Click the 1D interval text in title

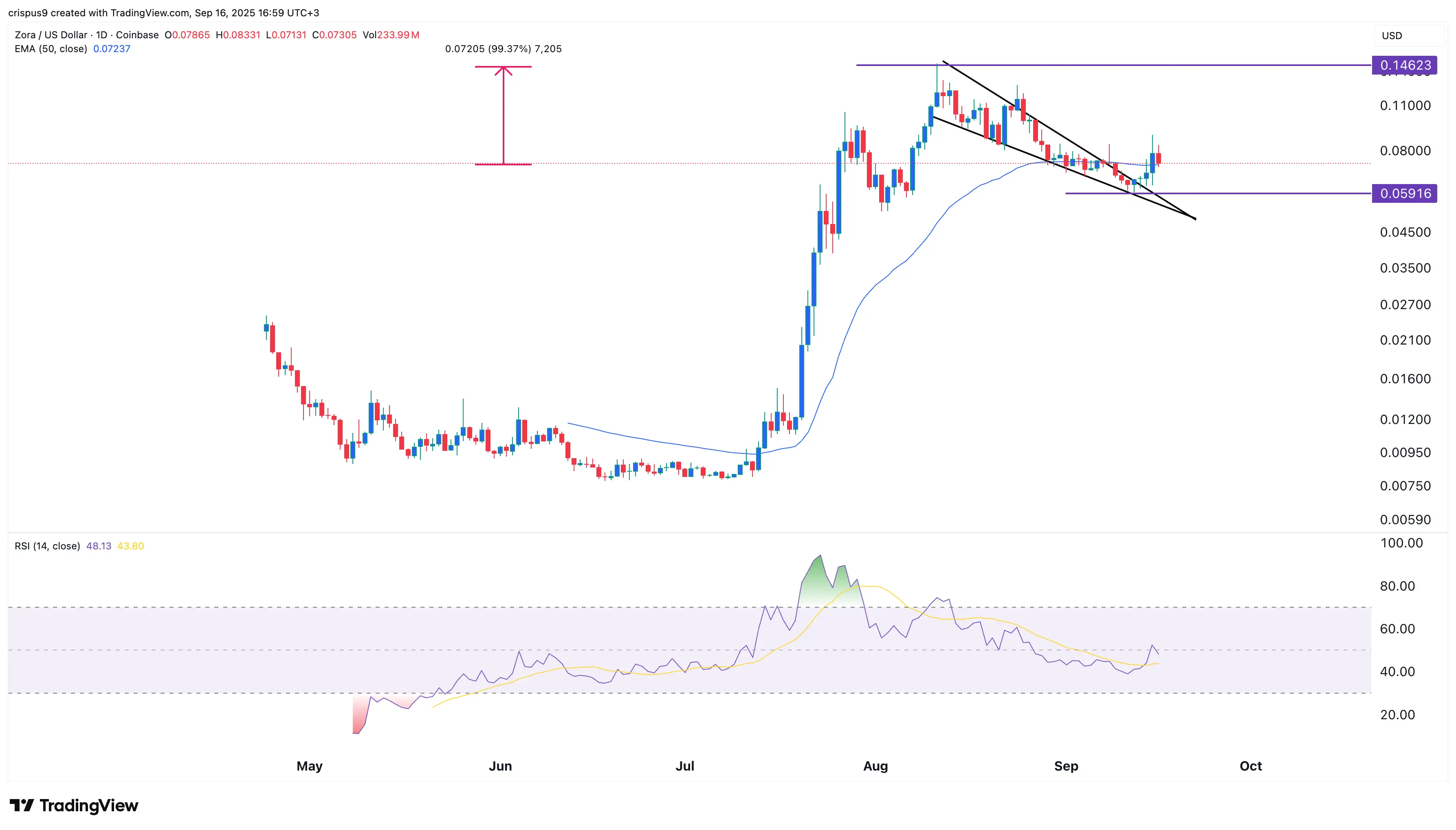click(x=101, y=35)
